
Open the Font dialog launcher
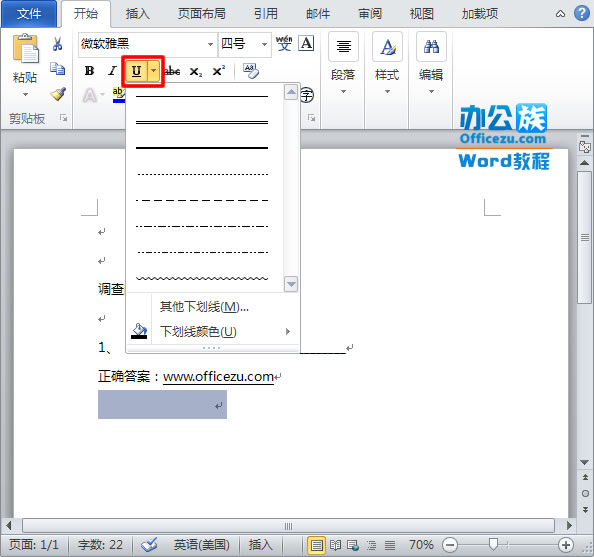311,118
